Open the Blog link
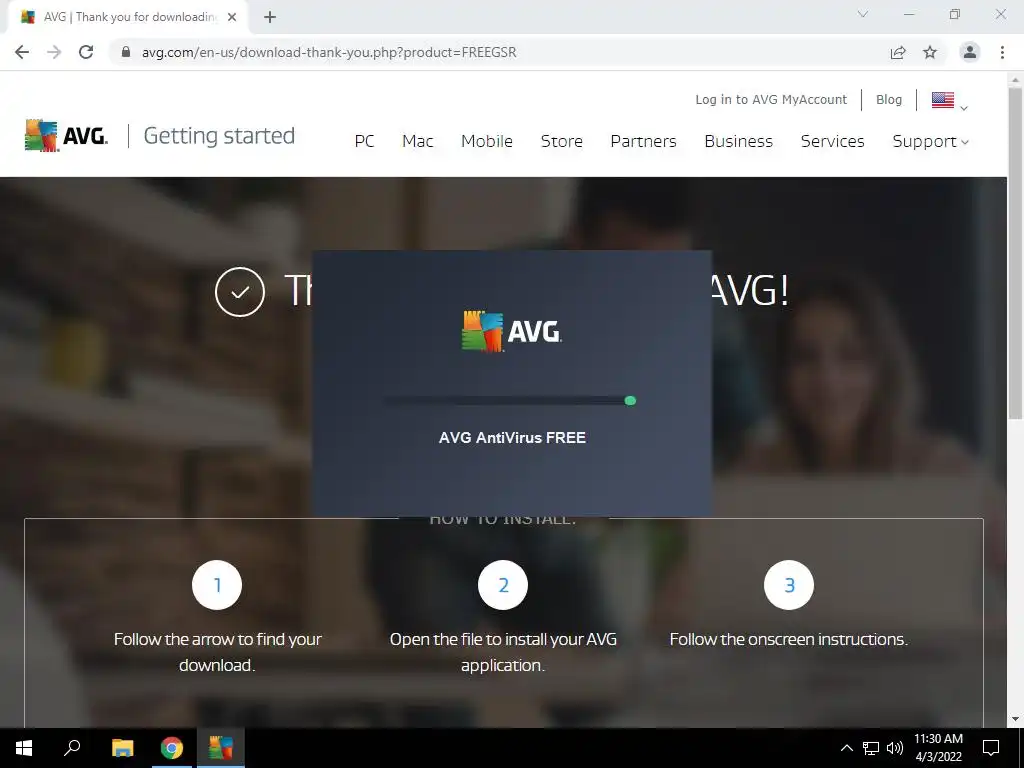 tap(889, 99)
